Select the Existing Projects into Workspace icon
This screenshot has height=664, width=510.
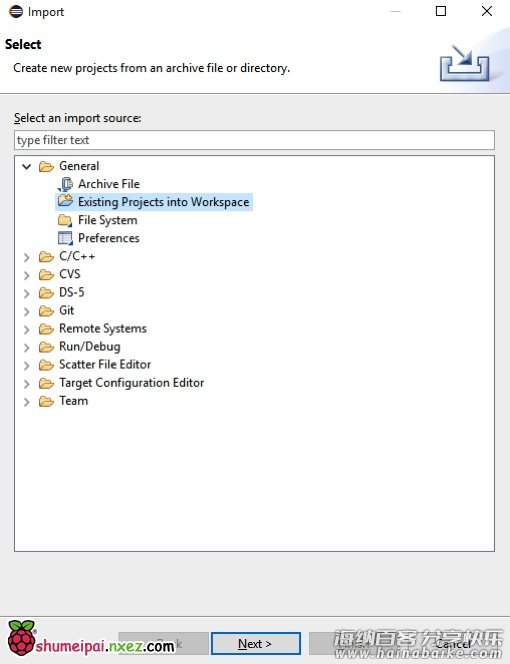coord(65,200)
